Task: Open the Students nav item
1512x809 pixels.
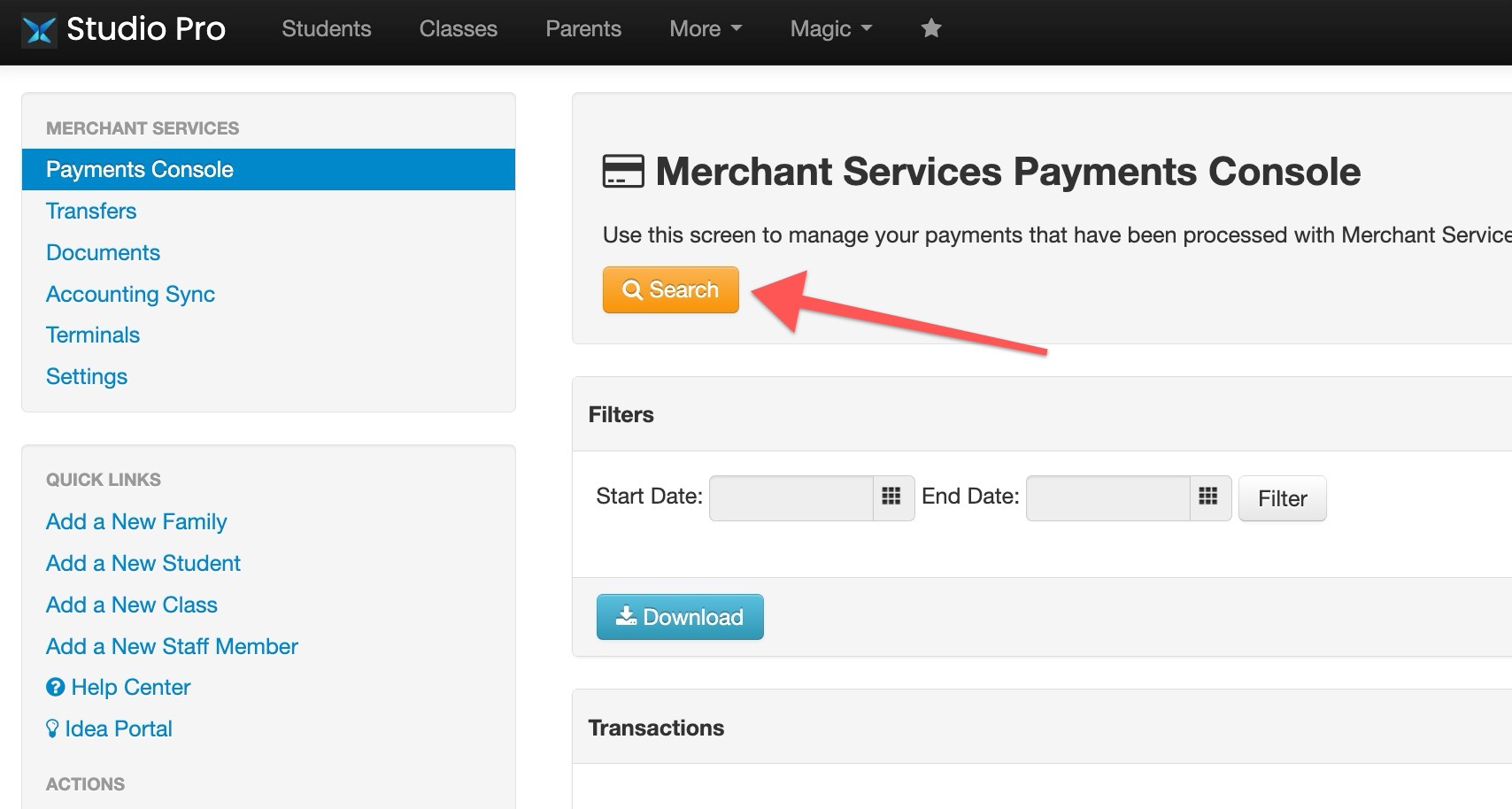Action: point(327,29)
